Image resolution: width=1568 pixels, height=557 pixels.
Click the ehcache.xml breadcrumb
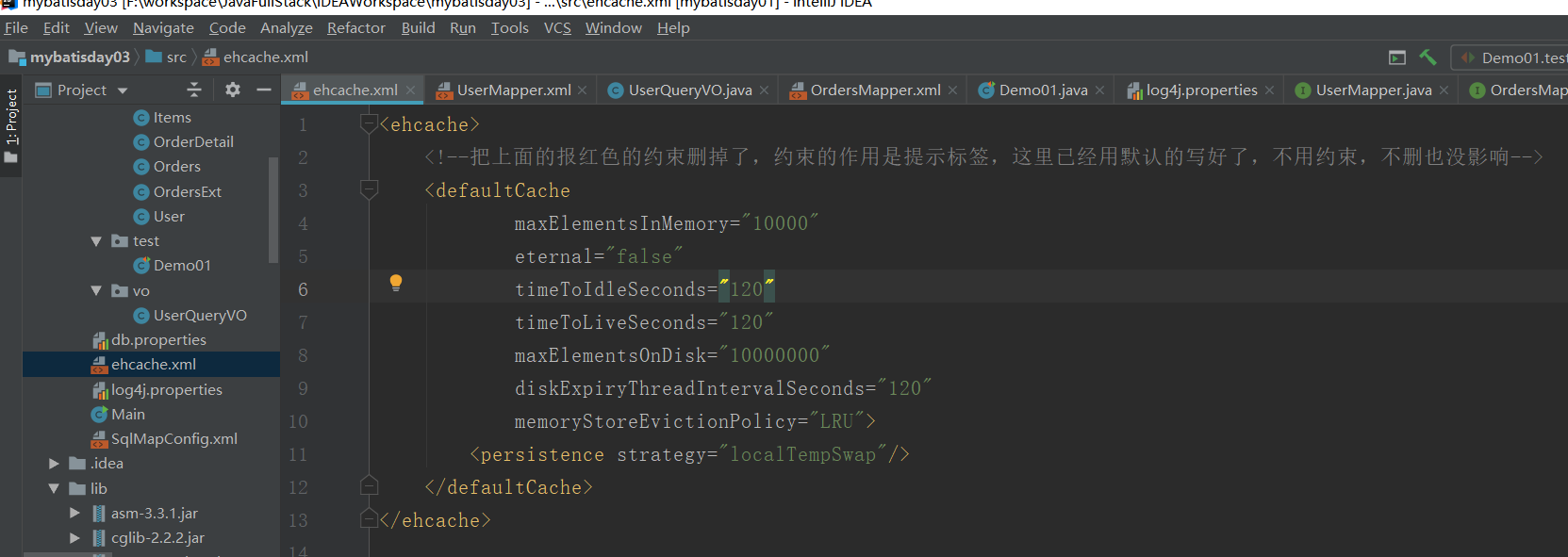click(x=256, y=57)
